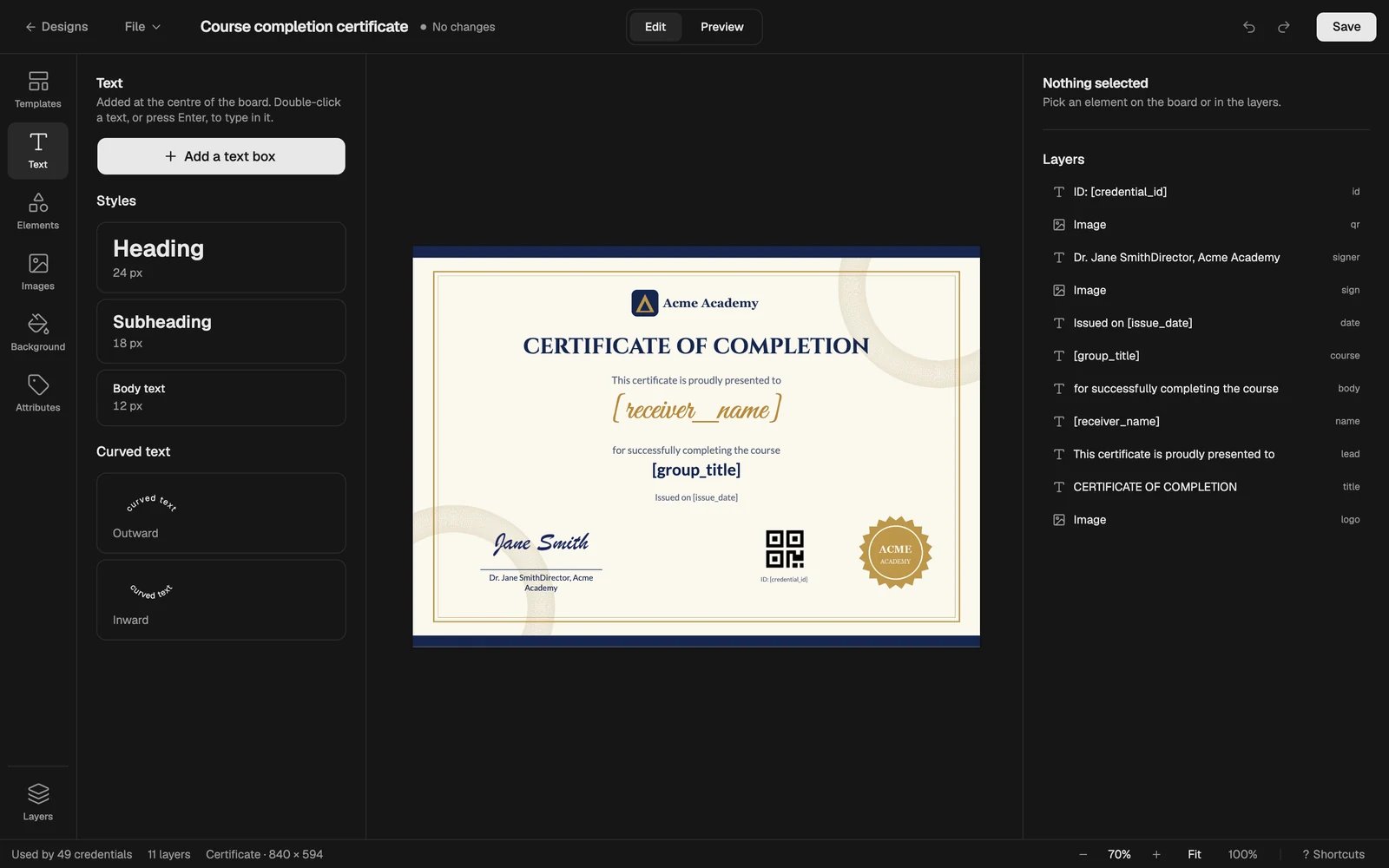This screenshot has width=1389, height=868.
Task: Click the undo arrow icon
Action: click(1249, 27)
